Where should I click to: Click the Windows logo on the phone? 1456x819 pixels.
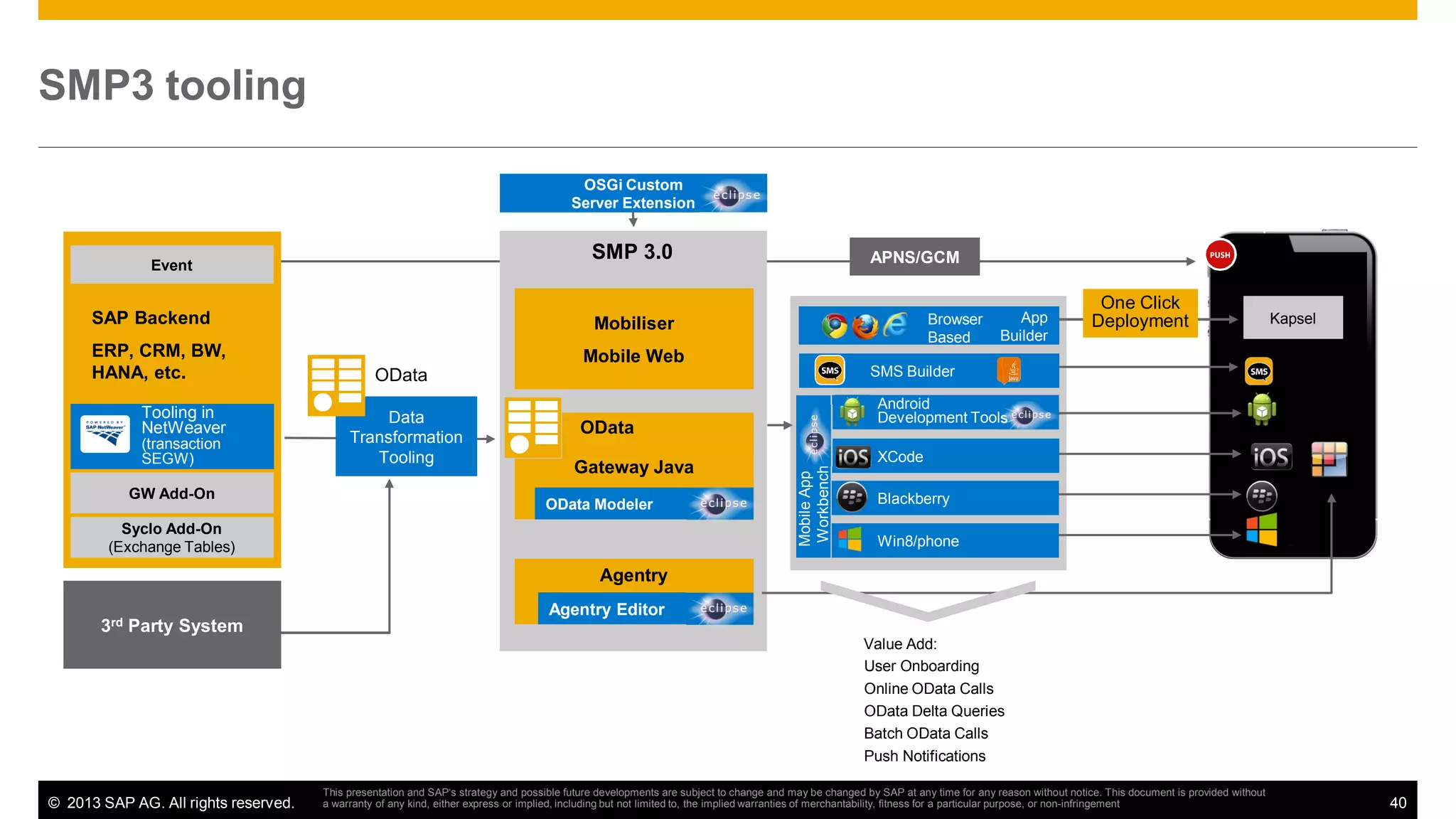1262,530
